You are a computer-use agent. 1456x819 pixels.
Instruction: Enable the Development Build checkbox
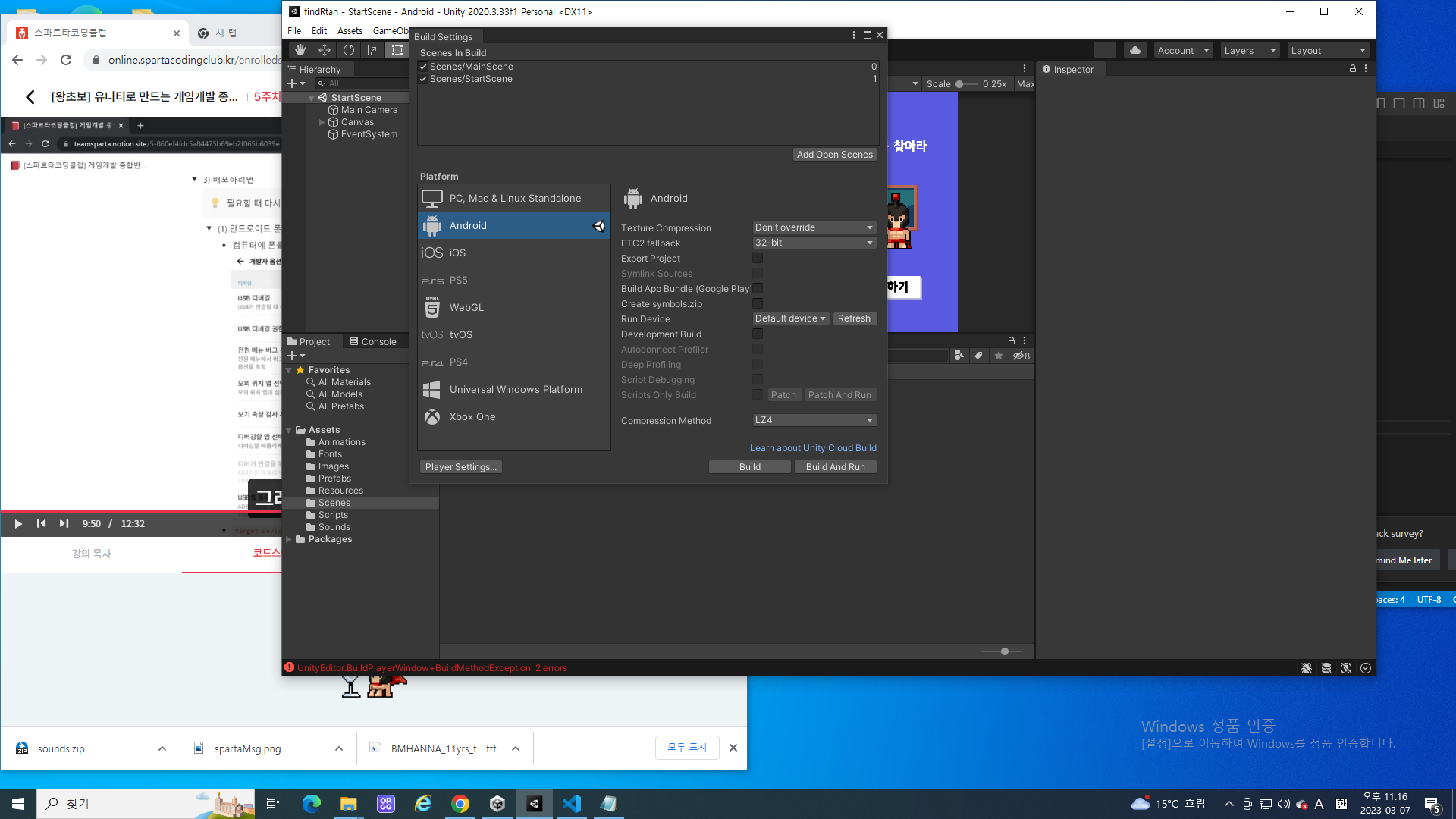pos(758,334)
